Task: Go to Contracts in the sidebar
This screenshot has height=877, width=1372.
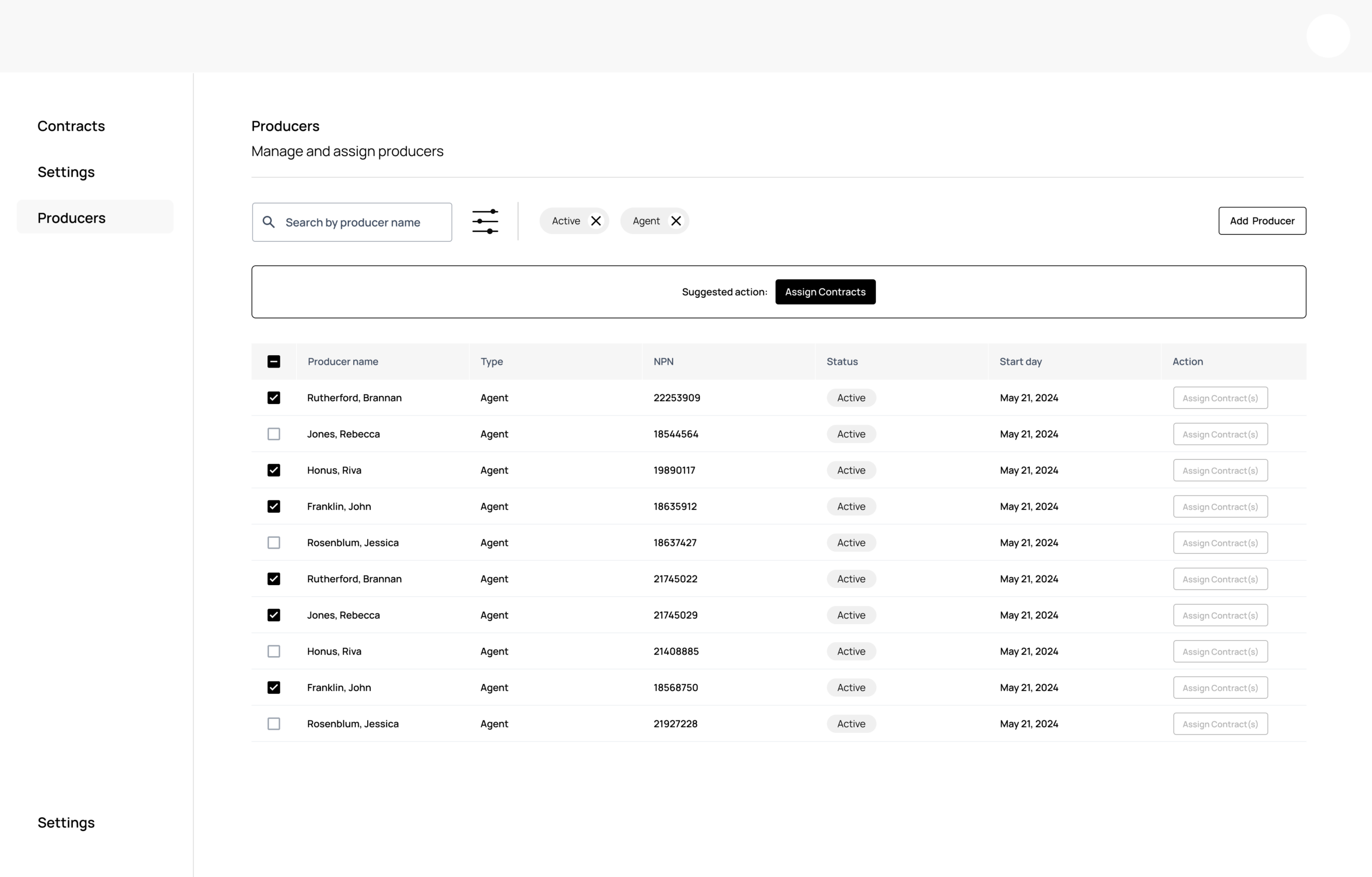Action: 71,126
